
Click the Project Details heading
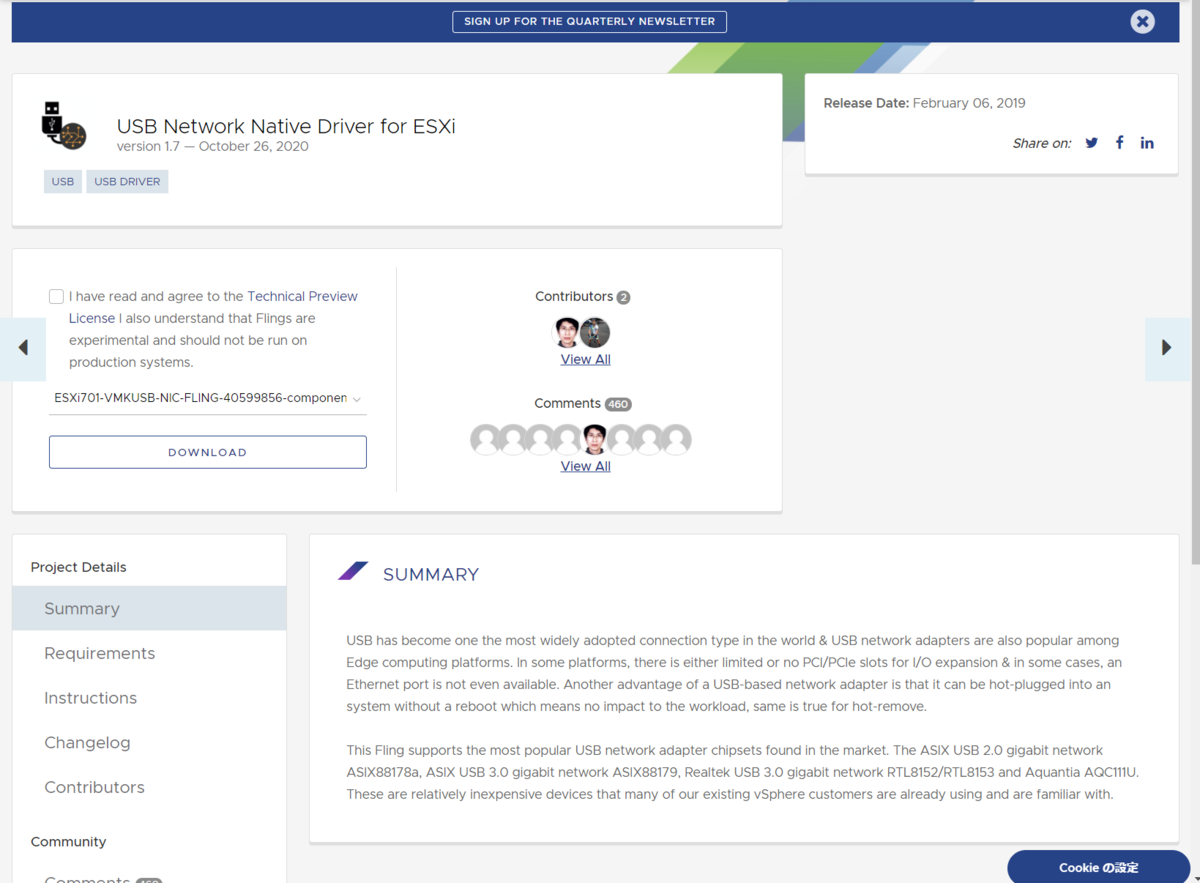coord(78,567)
